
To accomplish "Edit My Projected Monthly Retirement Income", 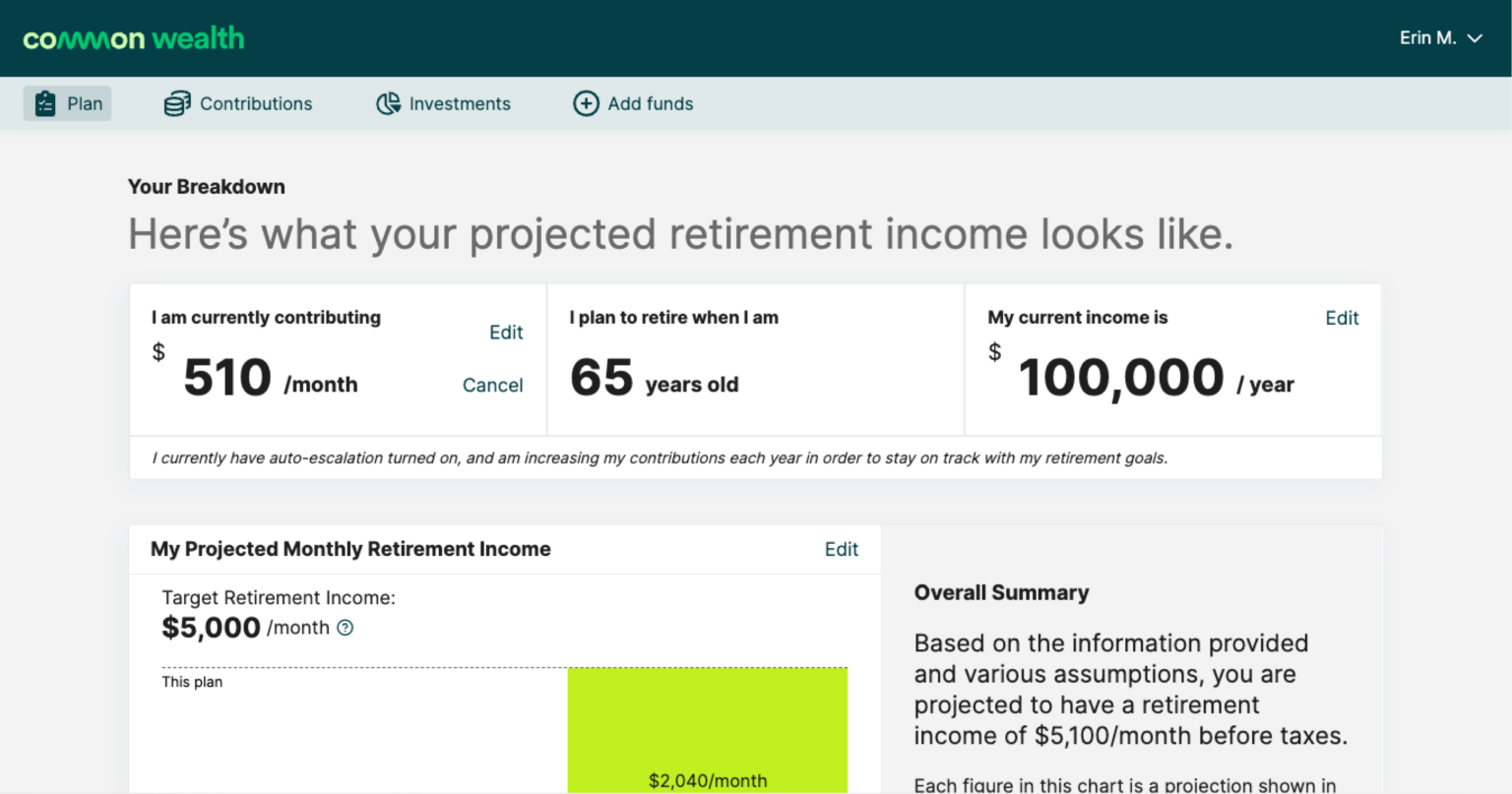I will click(841, 549).
